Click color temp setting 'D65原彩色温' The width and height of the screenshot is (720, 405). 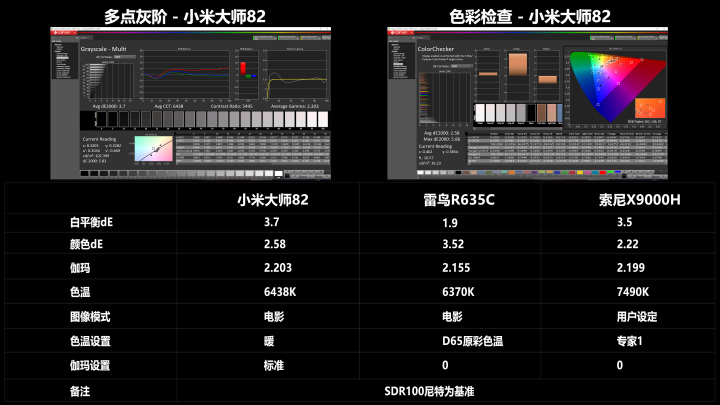coord(472,341)
